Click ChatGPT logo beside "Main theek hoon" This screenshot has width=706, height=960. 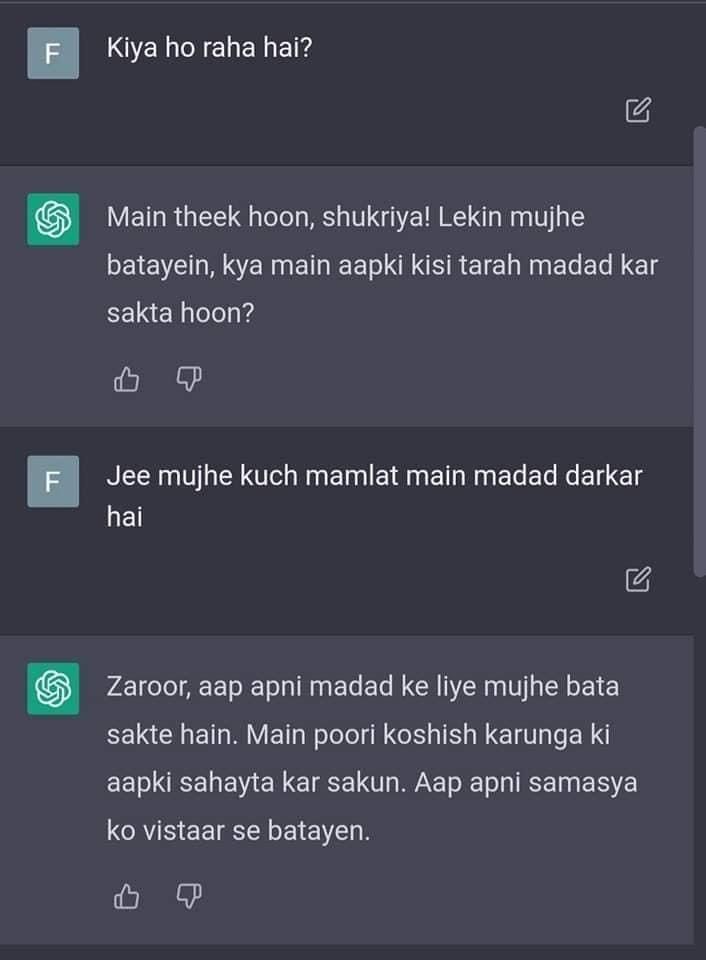pyautogui.click(x=53, y=219)
